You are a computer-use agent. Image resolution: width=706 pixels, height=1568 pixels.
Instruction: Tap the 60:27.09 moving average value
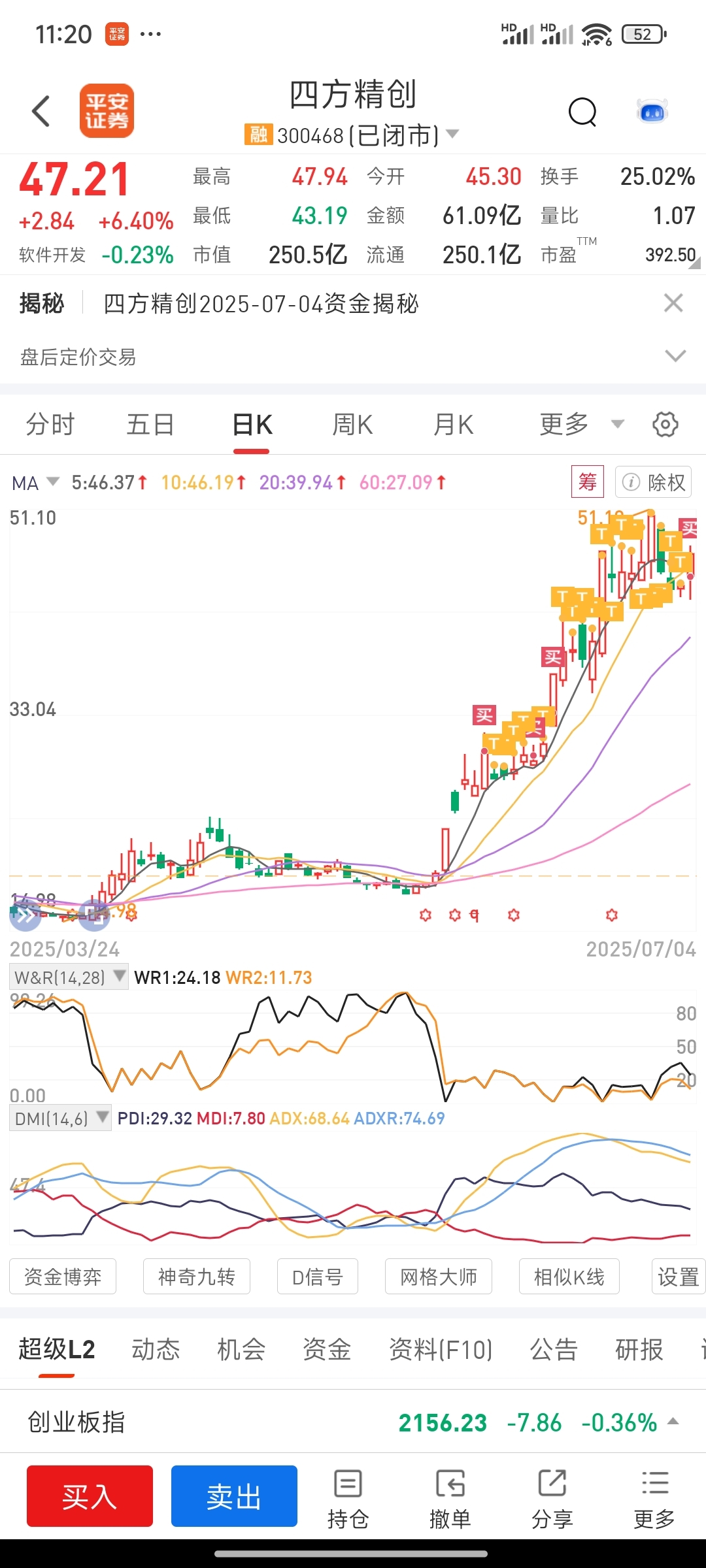403,483
